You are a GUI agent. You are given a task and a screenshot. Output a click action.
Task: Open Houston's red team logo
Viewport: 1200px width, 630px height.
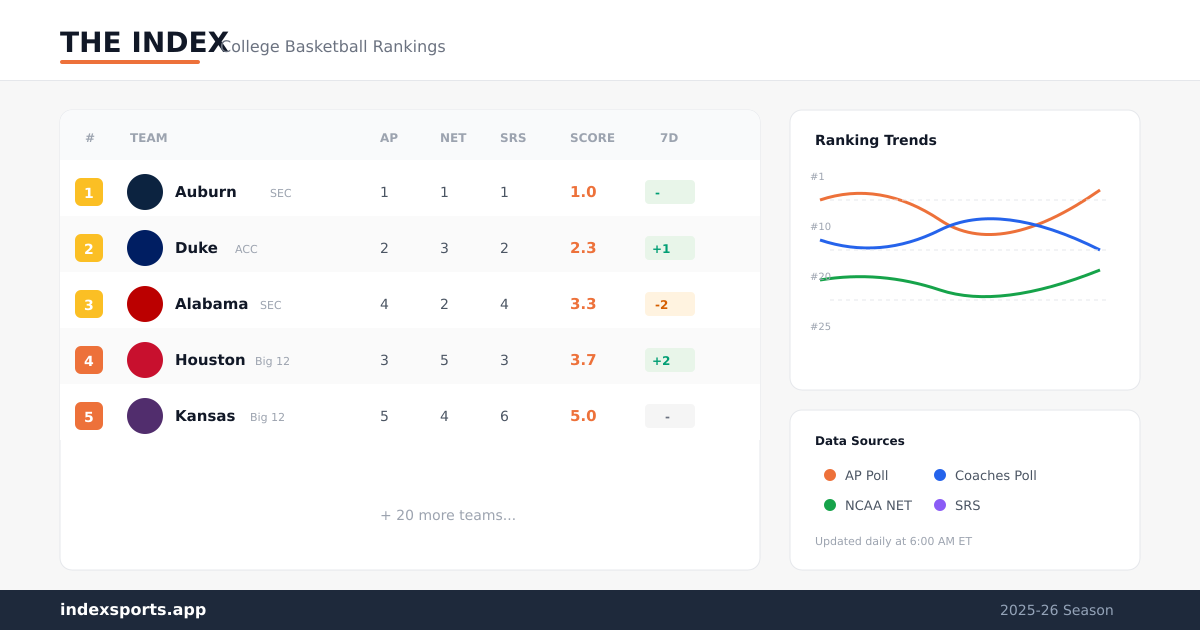click(145, 360)
